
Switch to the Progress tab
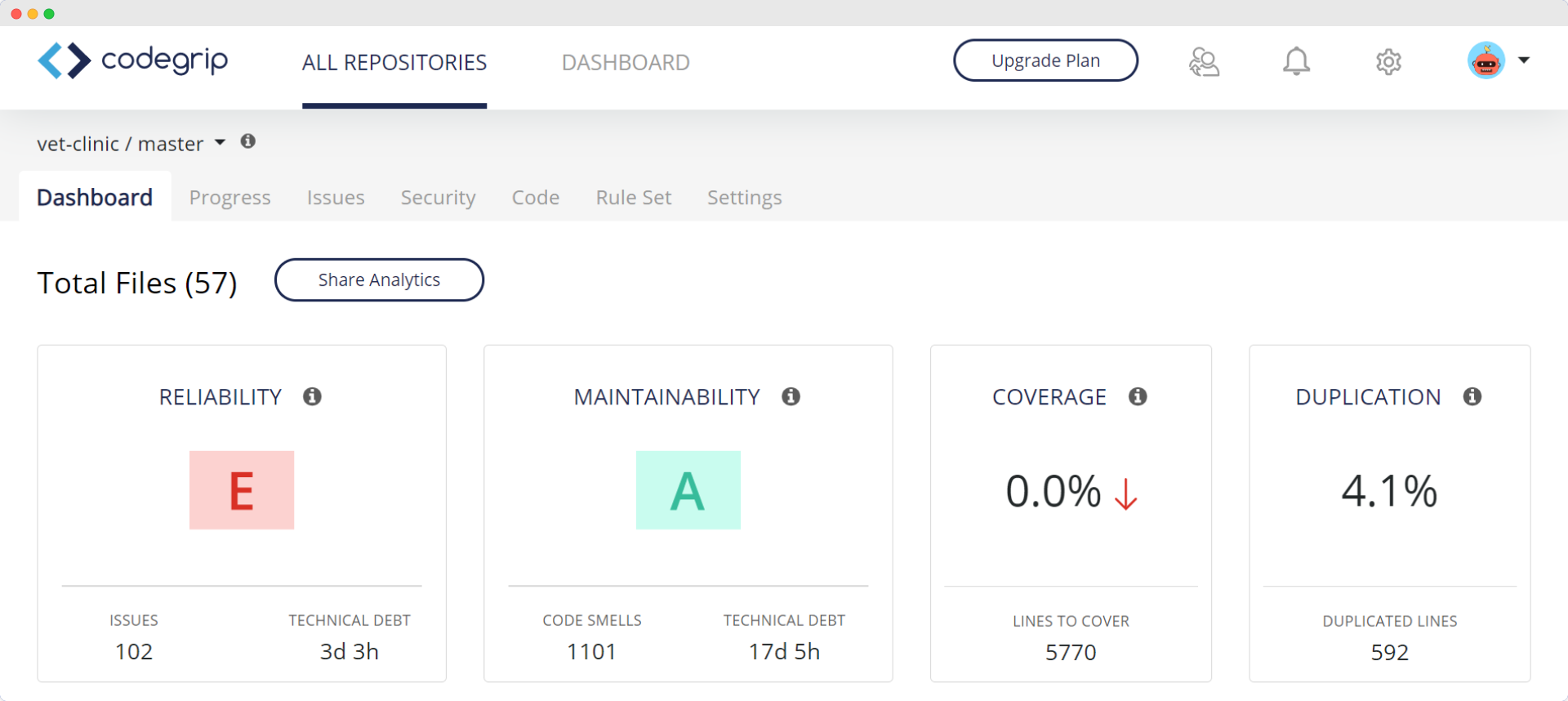(x=229, y=198)
